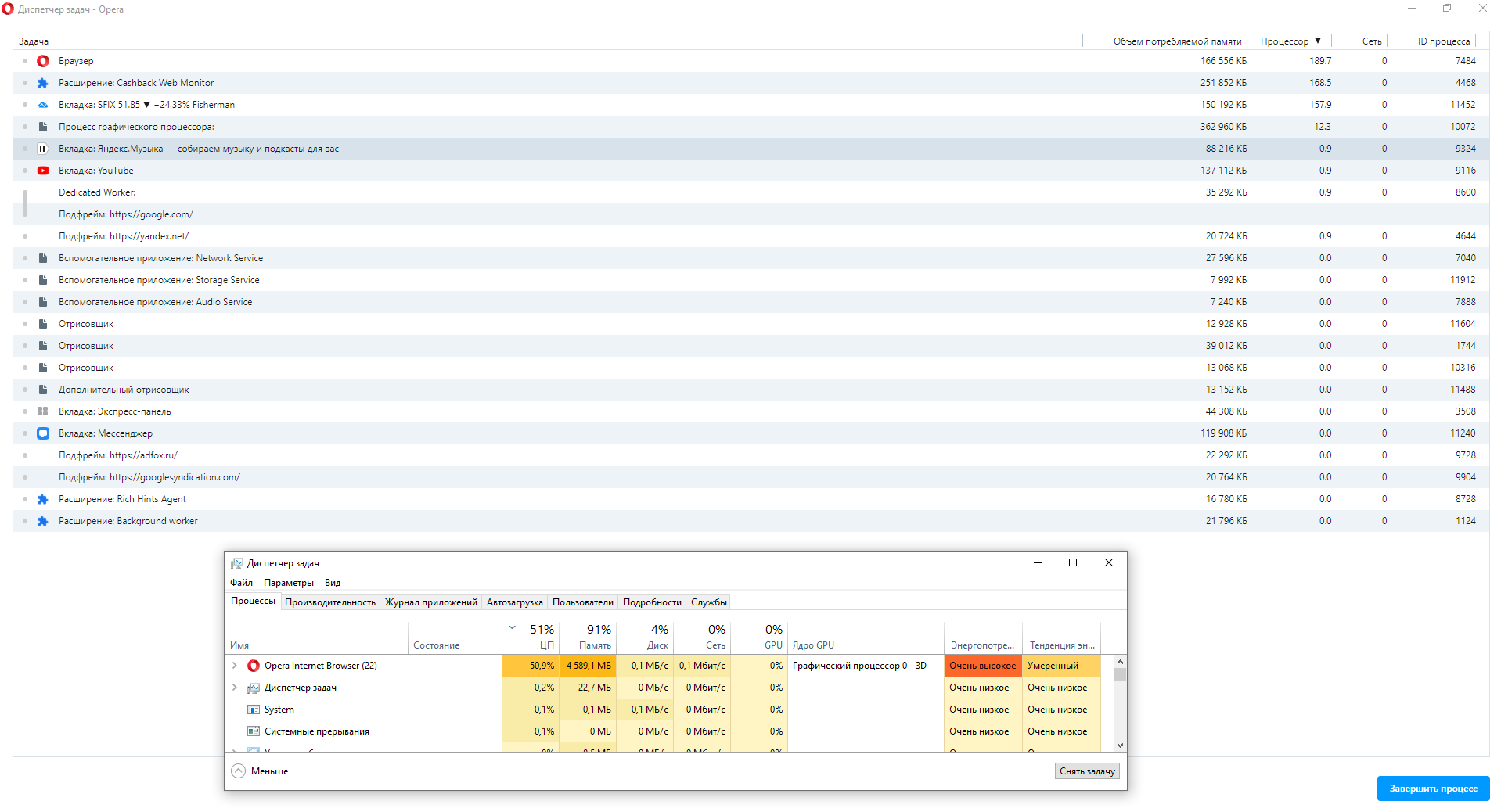This screenshot has width=1501, height=812.
Task: Click the YouTube icon in the task list
Action: [43, 171]
